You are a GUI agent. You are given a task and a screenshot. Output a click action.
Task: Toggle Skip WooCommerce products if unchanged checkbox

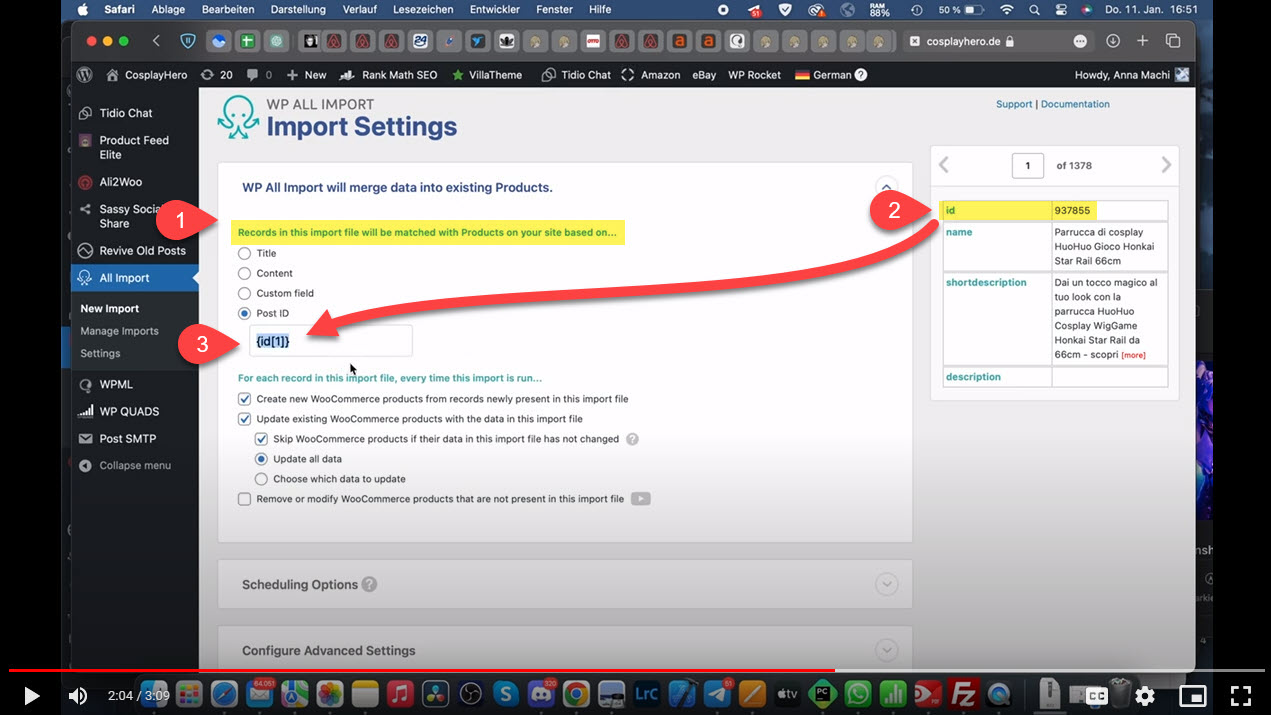coord(261,439)
